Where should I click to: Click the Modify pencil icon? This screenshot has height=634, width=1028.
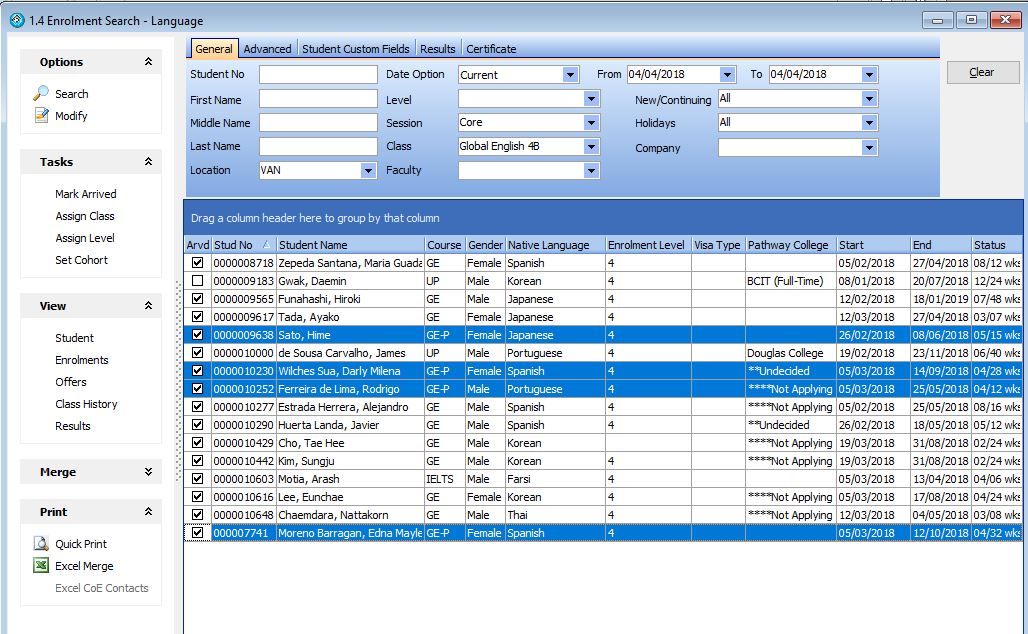coord(41,116)
